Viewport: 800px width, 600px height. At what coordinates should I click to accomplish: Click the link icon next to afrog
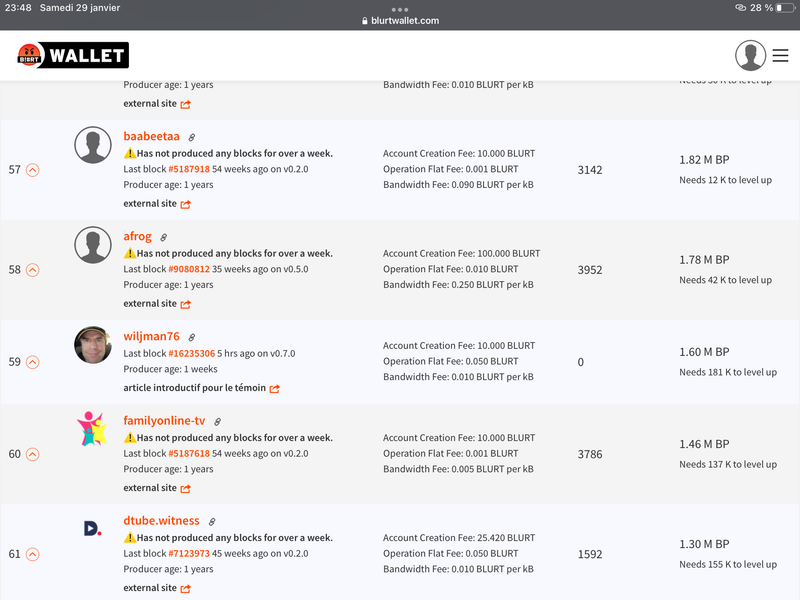[163, 237]
